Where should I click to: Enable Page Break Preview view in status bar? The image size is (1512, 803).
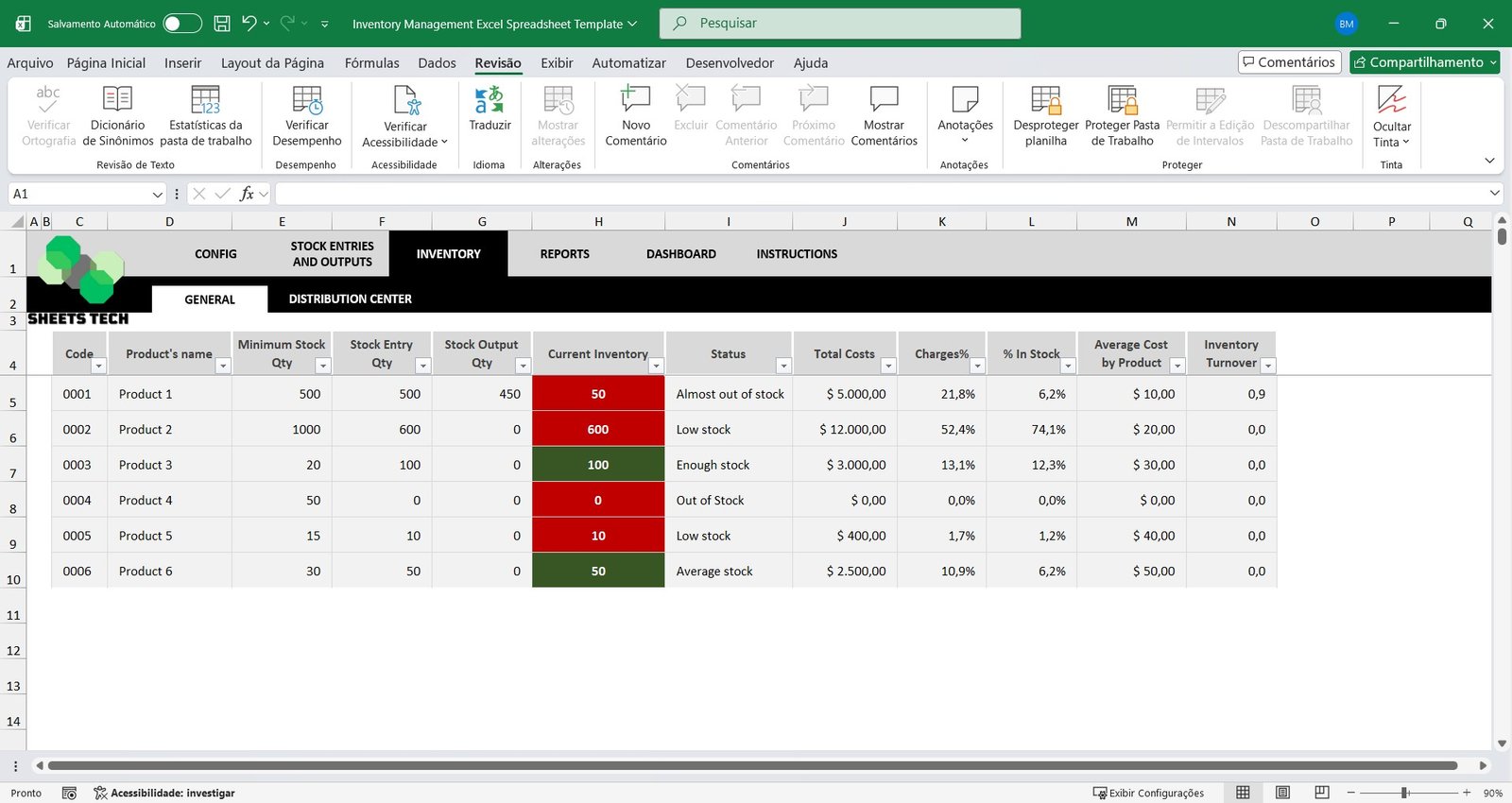point(1322,793)
